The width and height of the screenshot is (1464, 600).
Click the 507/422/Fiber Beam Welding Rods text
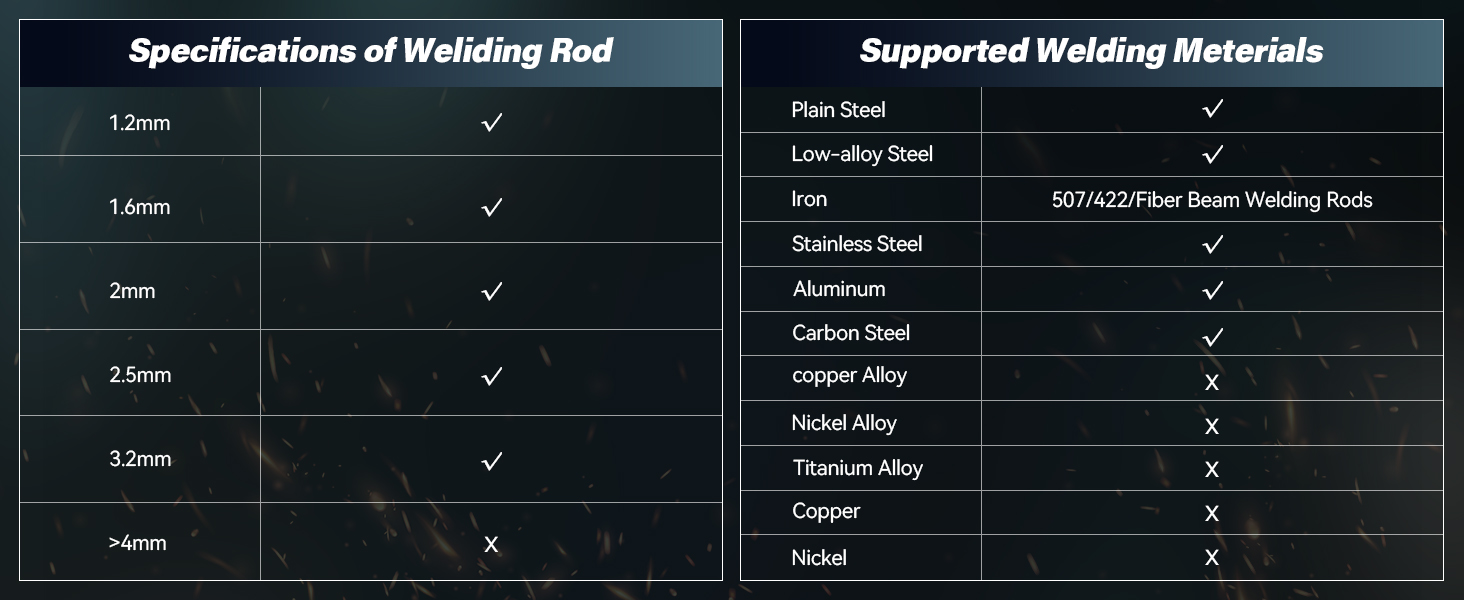click(1212, 199)
